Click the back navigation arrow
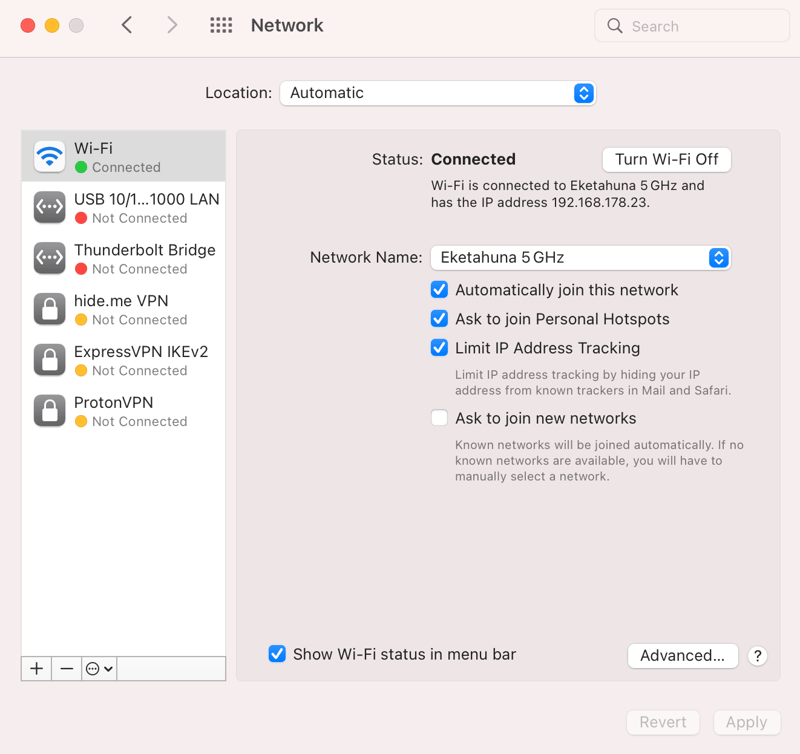 127,25
